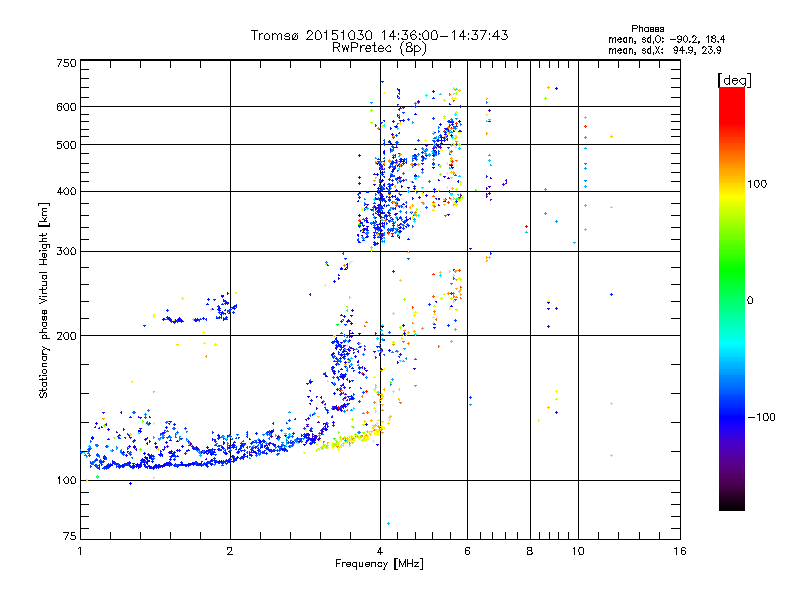The width and height of the screenshot is (800, 600).
Task: Click the 'mean, sd,X: 94.9, 23.9' line
Action: [x=664, y=50]
